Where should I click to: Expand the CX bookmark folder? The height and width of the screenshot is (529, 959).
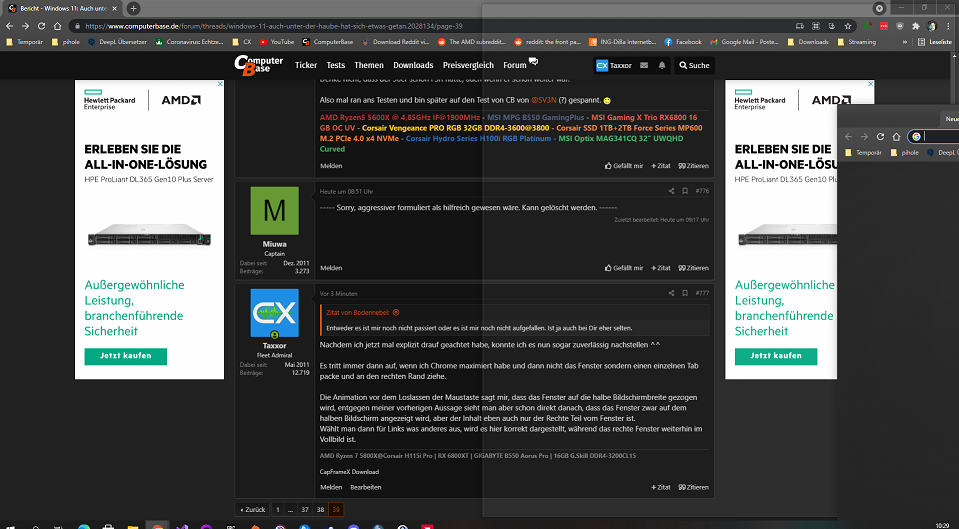click(x=242, y=42)
